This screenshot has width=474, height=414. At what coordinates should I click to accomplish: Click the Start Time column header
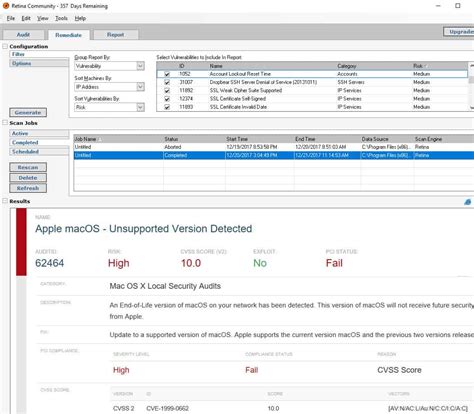260,139
